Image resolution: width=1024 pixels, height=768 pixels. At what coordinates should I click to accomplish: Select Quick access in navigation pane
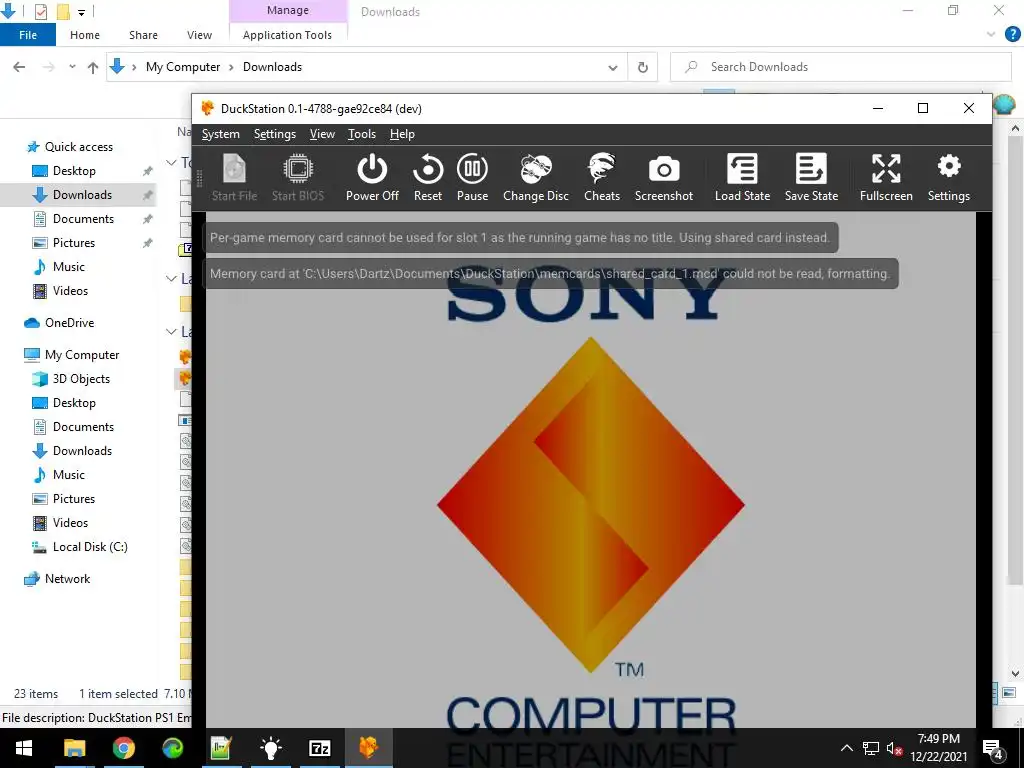click(78, 147)
